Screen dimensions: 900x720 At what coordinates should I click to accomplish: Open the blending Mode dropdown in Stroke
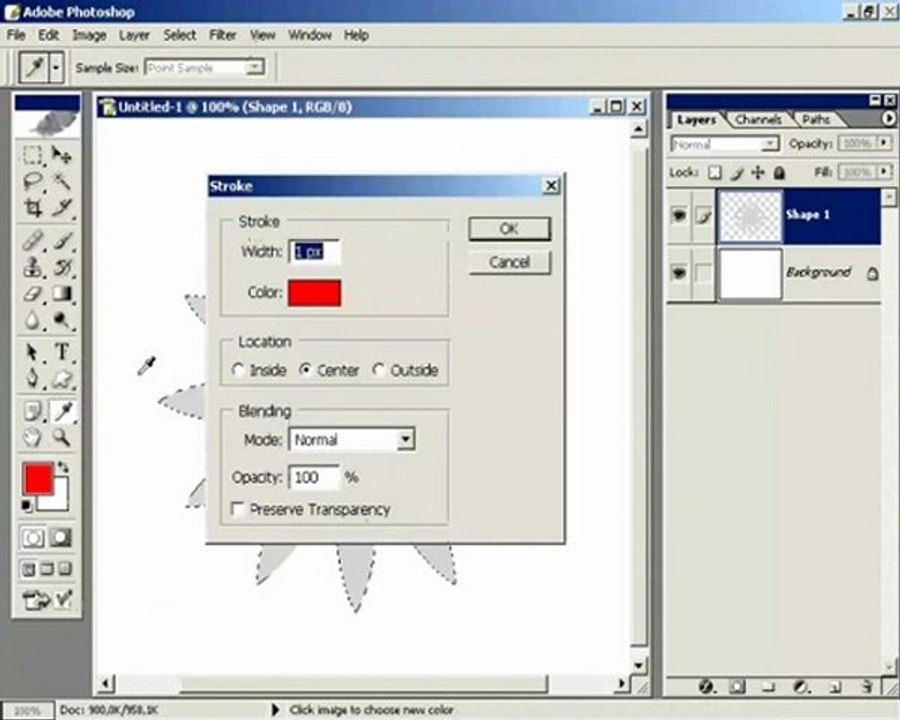405,440
